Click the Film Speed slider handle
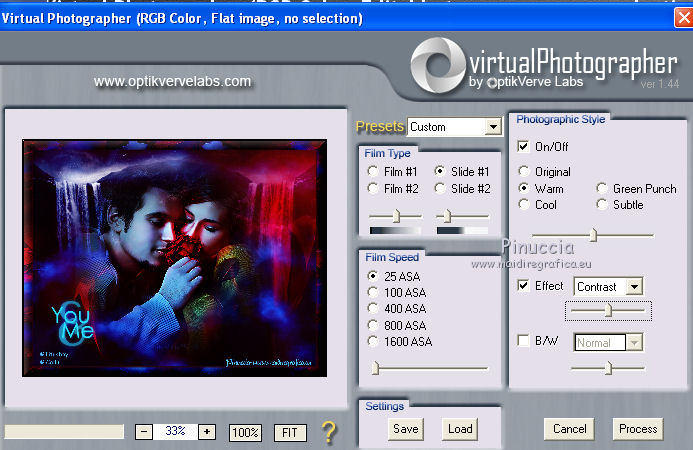Screen dimensions: 693x450 coord(376,368)
